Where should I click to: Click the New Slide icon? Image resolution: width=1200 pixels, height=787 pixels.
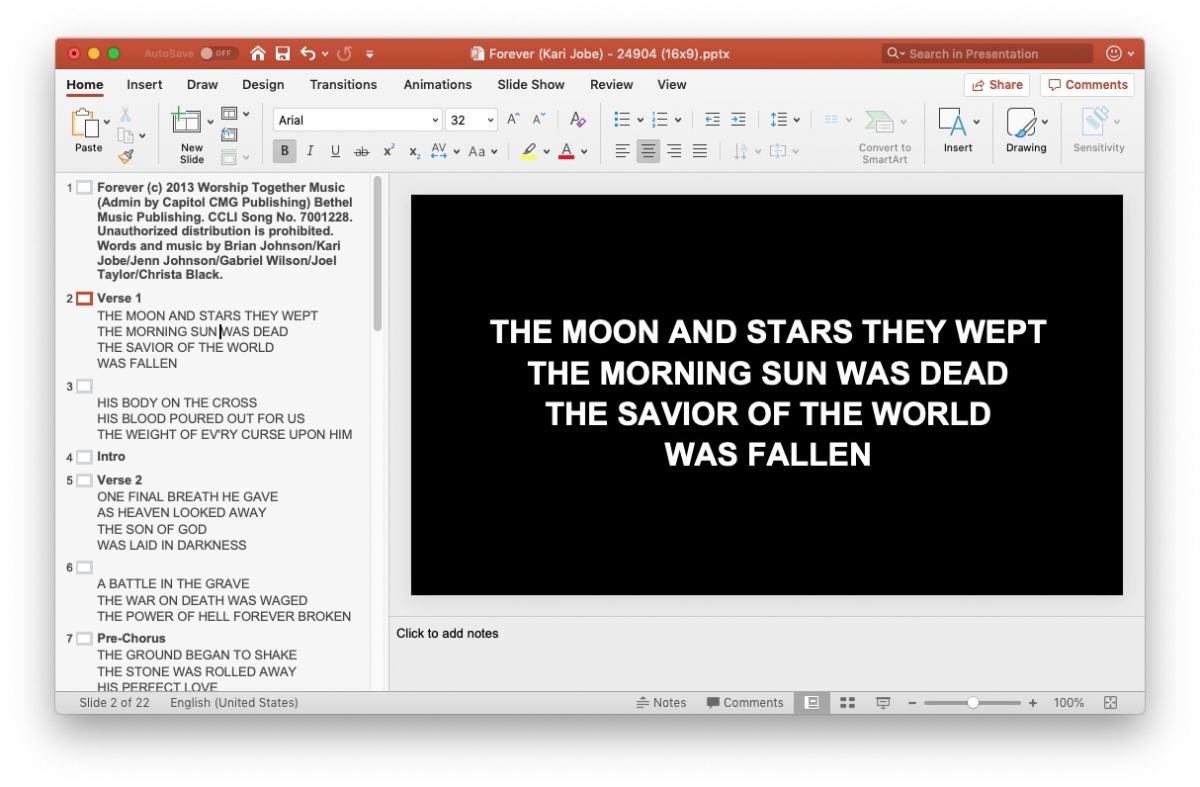coord(186,122)
